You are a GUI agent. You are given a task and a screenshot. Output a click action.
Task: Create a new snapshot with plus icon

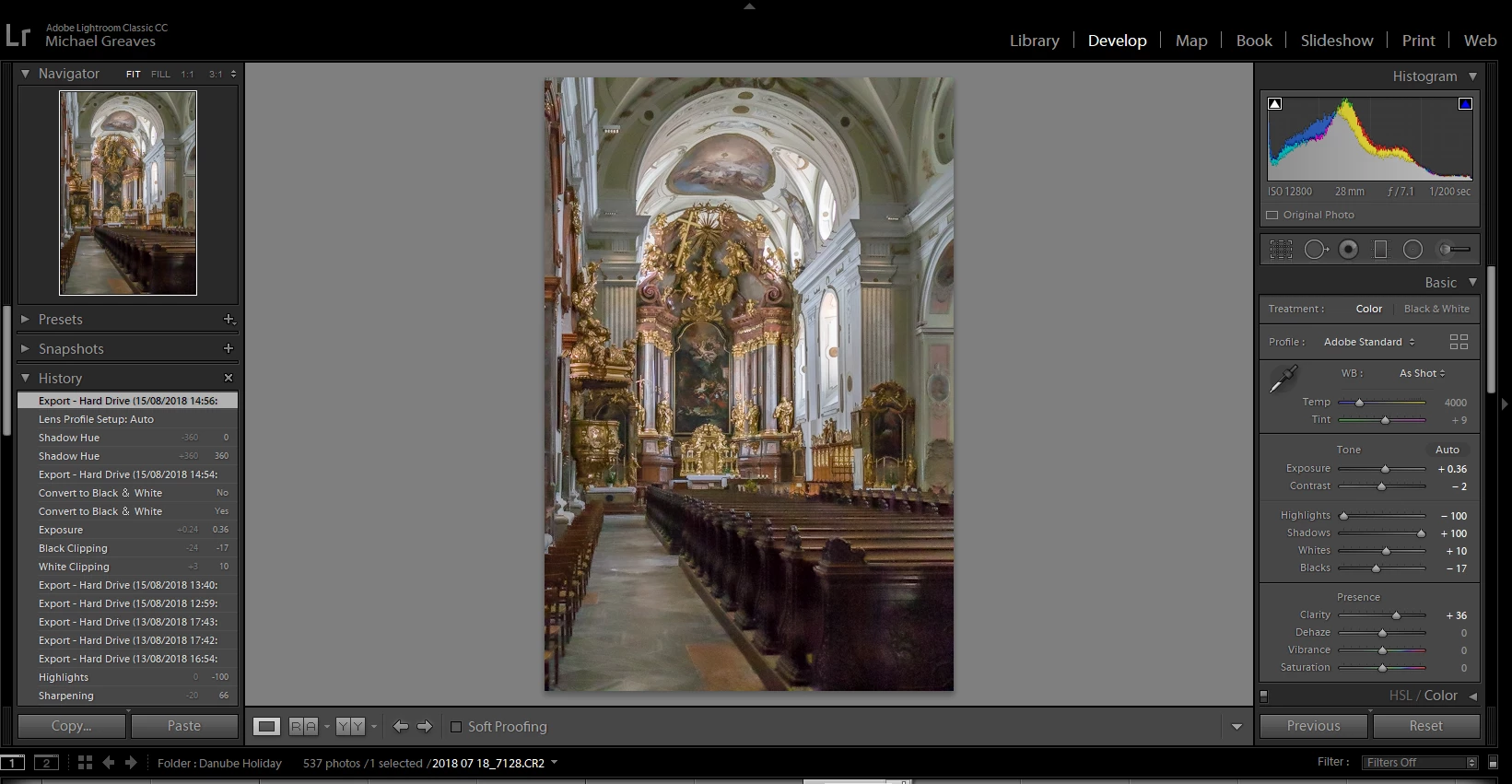pos(229,348)
